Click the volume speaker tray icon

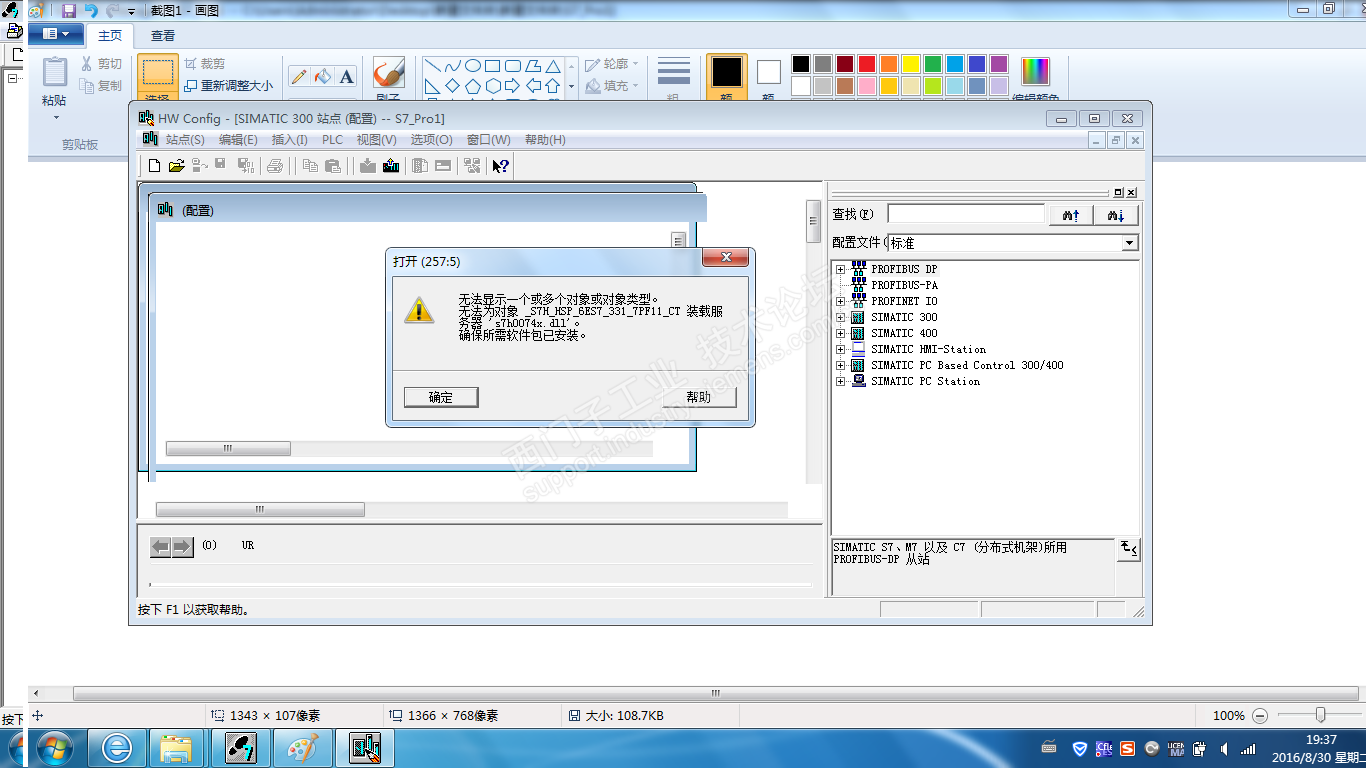tap(1222, 748)
